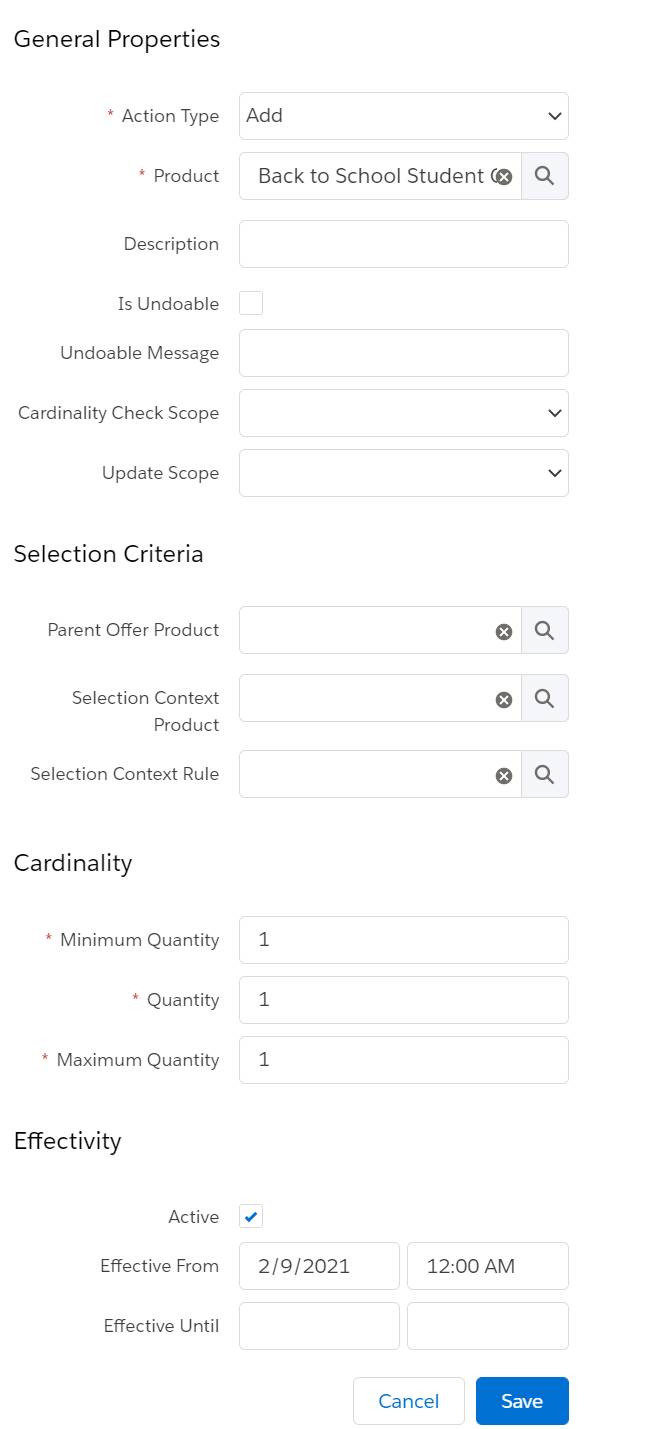Clear the Selection Context Rule field
Image resolution: width=665 pixels, height=1429 pixels.
point(504,775)
